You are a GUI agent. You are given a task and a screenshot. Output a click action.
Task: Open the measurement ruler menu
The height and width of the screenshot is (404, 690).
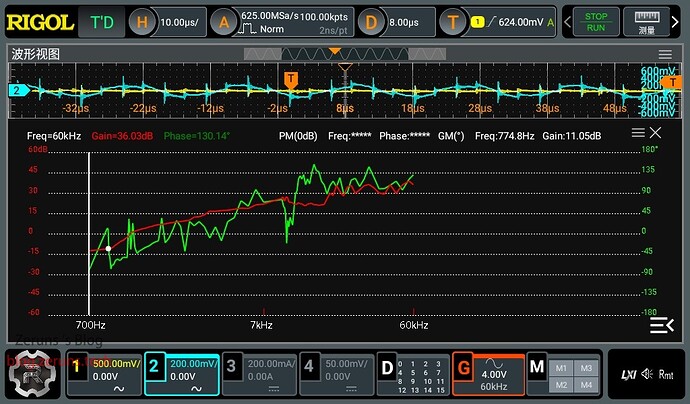point(646,21)
